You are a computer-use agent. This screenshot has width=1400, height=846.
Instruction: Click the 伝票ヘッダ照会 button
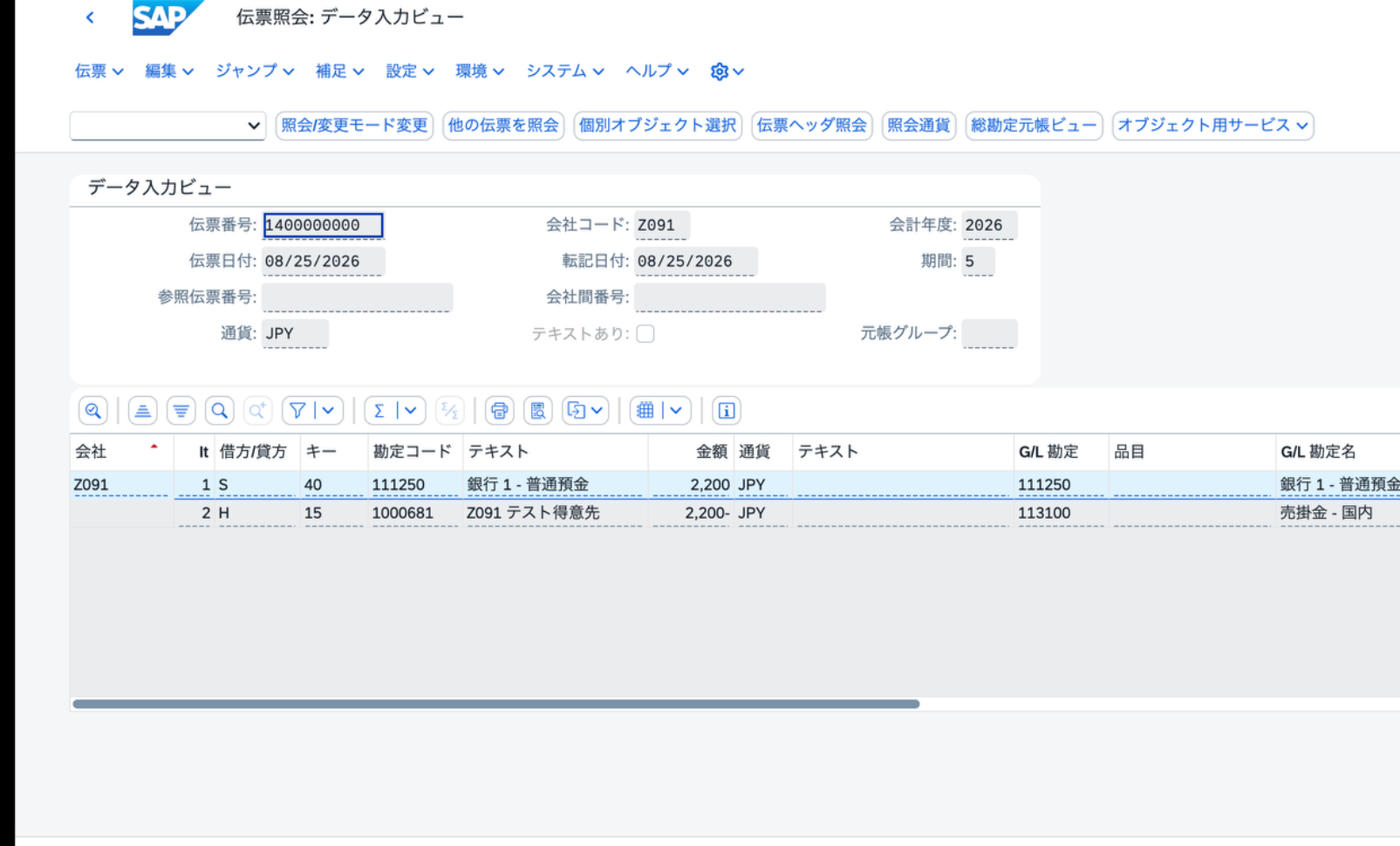tap(811, 126)
